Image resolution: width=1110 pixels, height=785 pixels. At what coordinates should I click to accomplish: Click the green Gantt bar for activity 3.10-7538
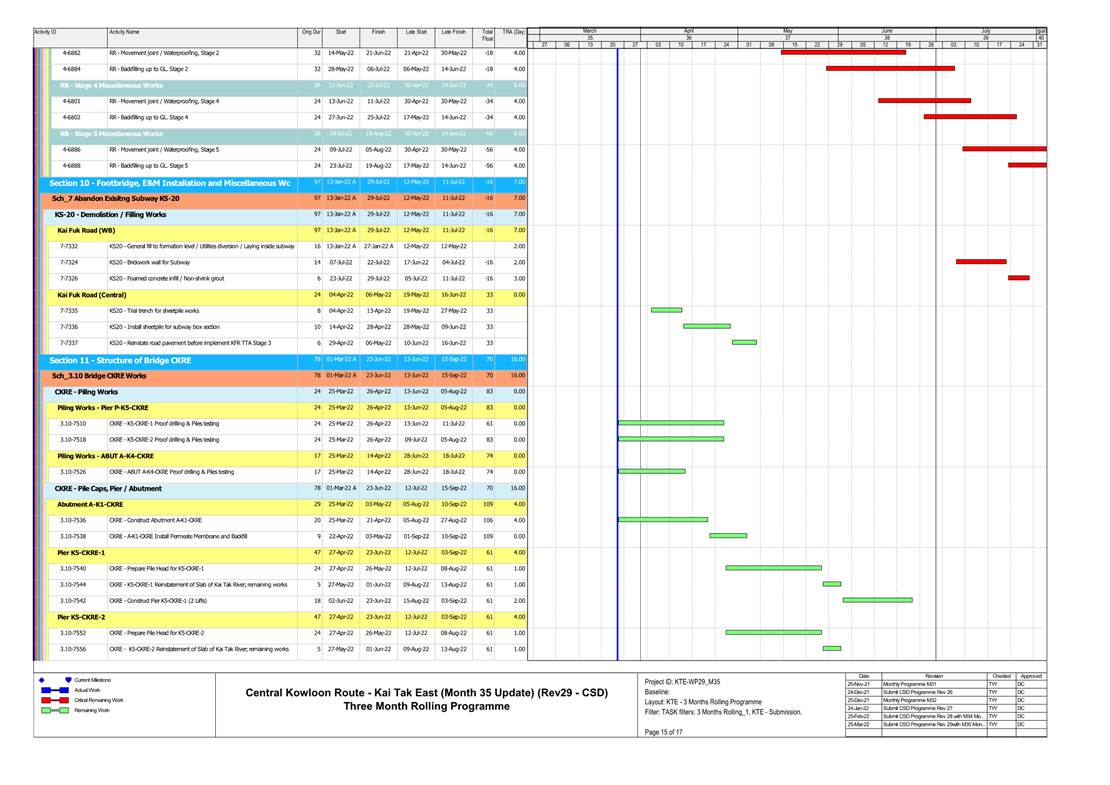point(727,536)
